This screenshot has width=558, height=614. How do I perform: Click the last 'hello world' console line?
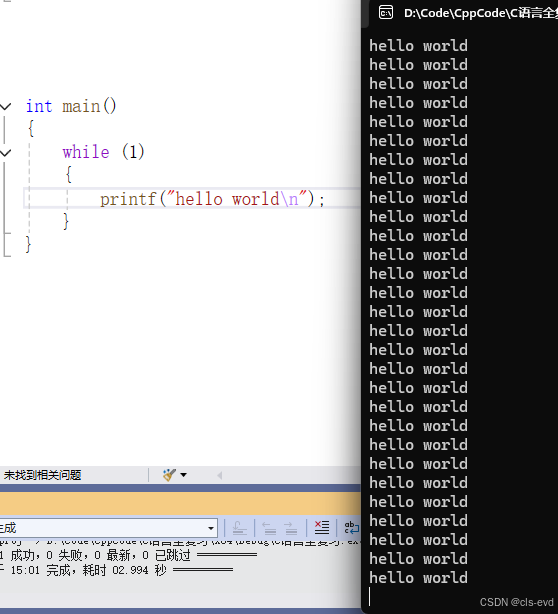(x=418, y=578)
